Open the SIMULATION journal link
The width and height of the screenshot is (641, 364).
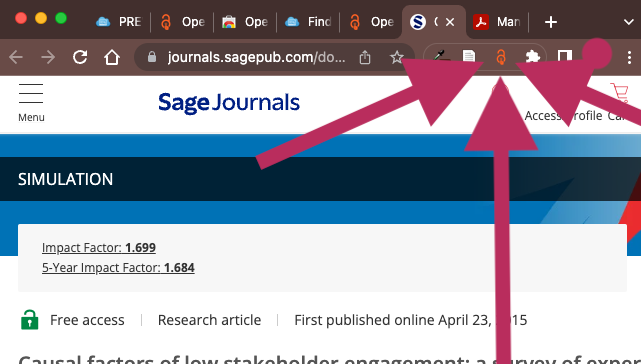[65, 179]
